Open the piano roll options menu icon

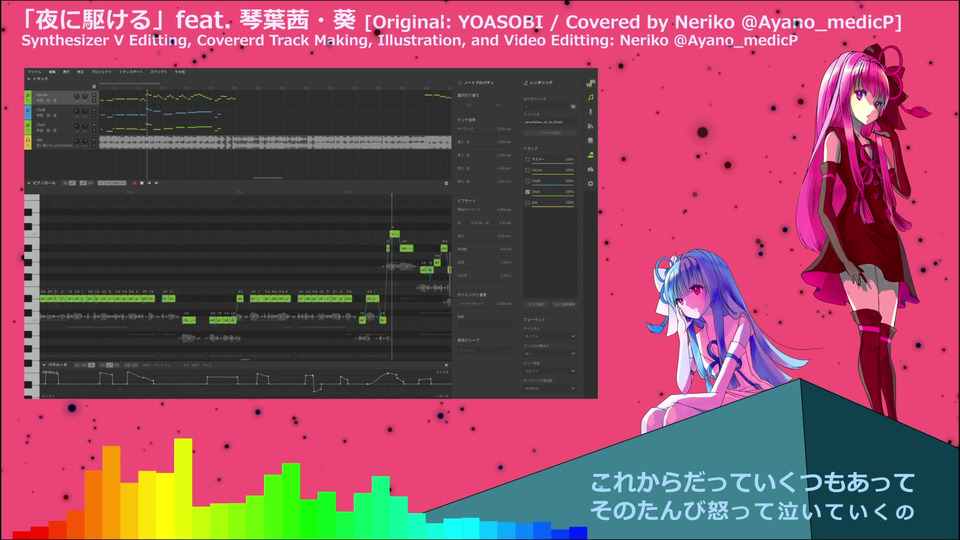point(446,183)
